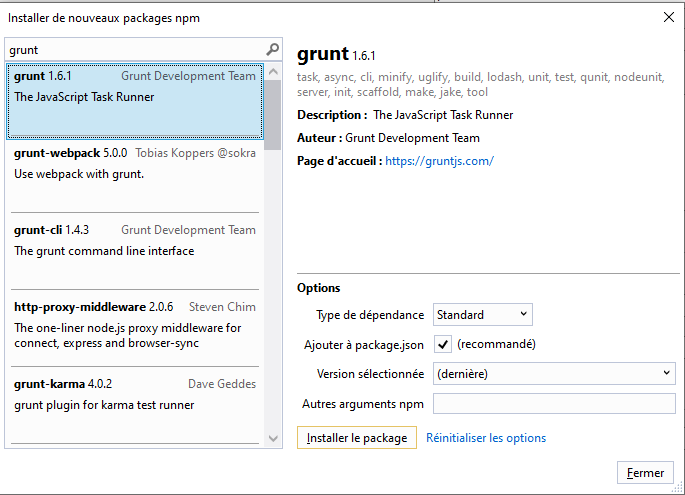Uncheck the Ajouter à package.json checkbox
Viewport: 685px width, 495px height.
pyautogui.click(x=443, y=345)
